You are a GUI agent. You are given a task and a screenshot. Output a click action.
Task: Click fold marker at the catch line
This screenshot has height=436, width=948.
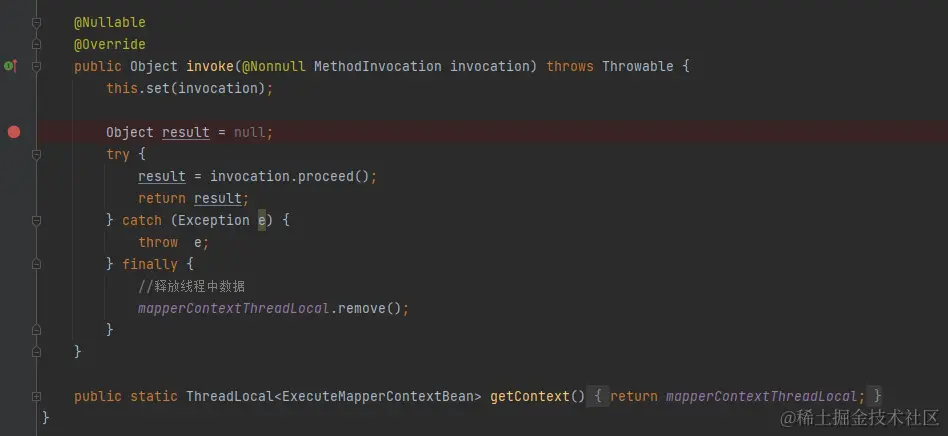[x=36, y=220]
